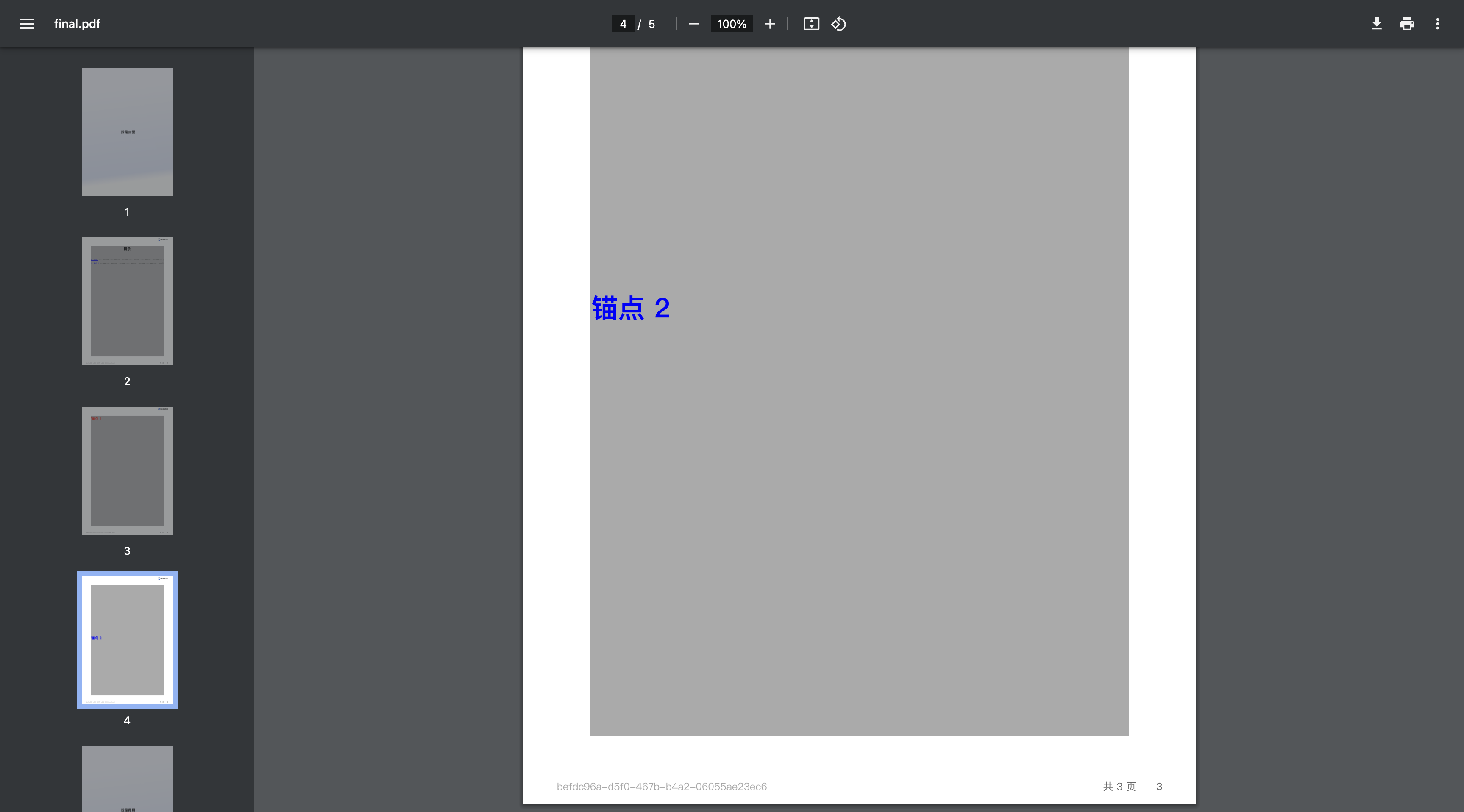
Task: Open the more actions three-dot menu
Action: pyautogui.click(x=1437, y=24)
